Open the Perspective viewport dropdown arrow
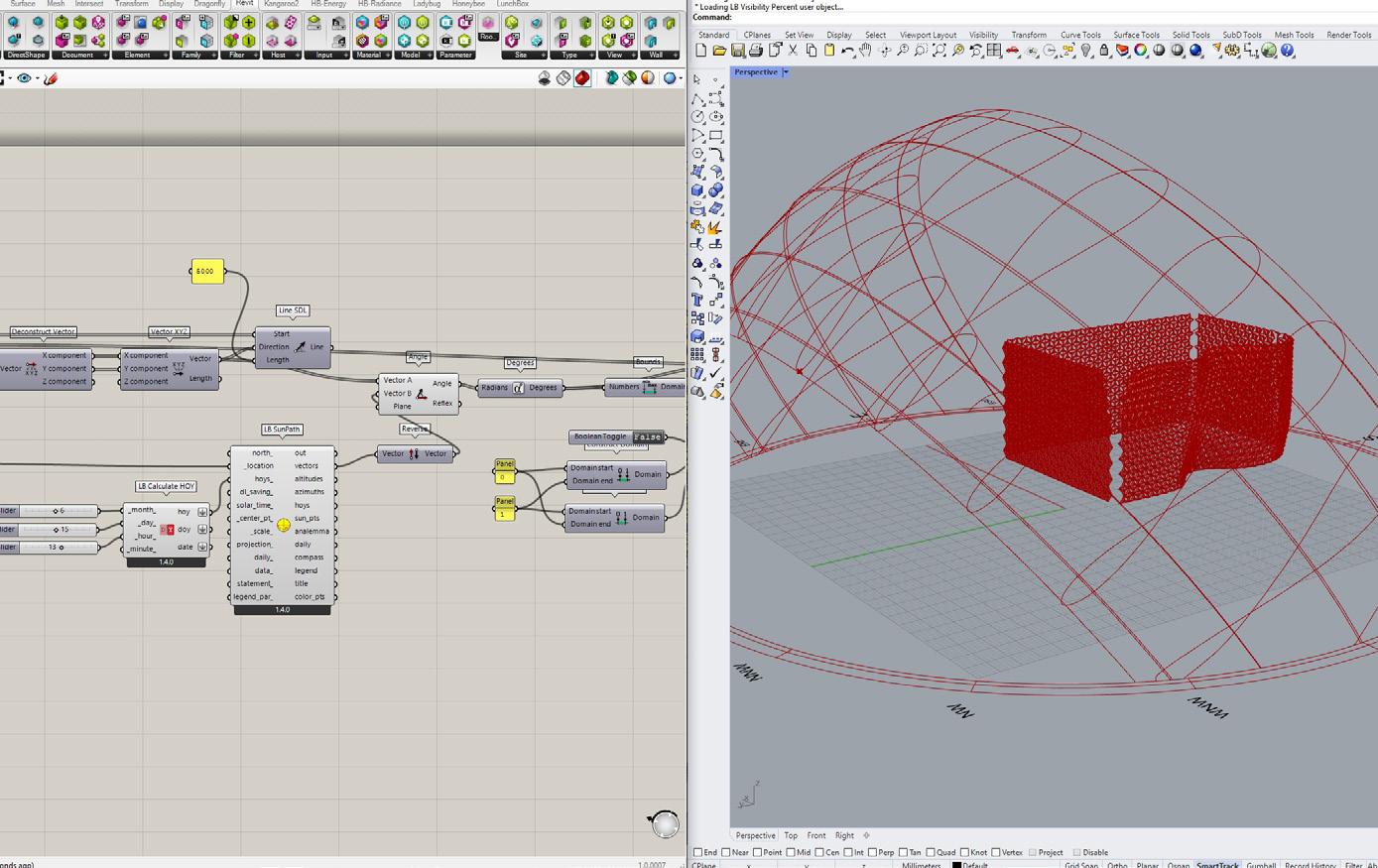1378x868 pixels. pyautogui.click(x=786, y=72)
